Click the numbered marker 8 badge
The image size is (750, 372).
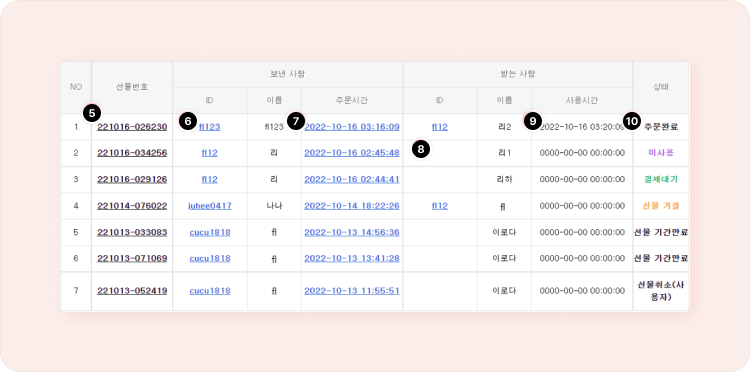[421, 149]
